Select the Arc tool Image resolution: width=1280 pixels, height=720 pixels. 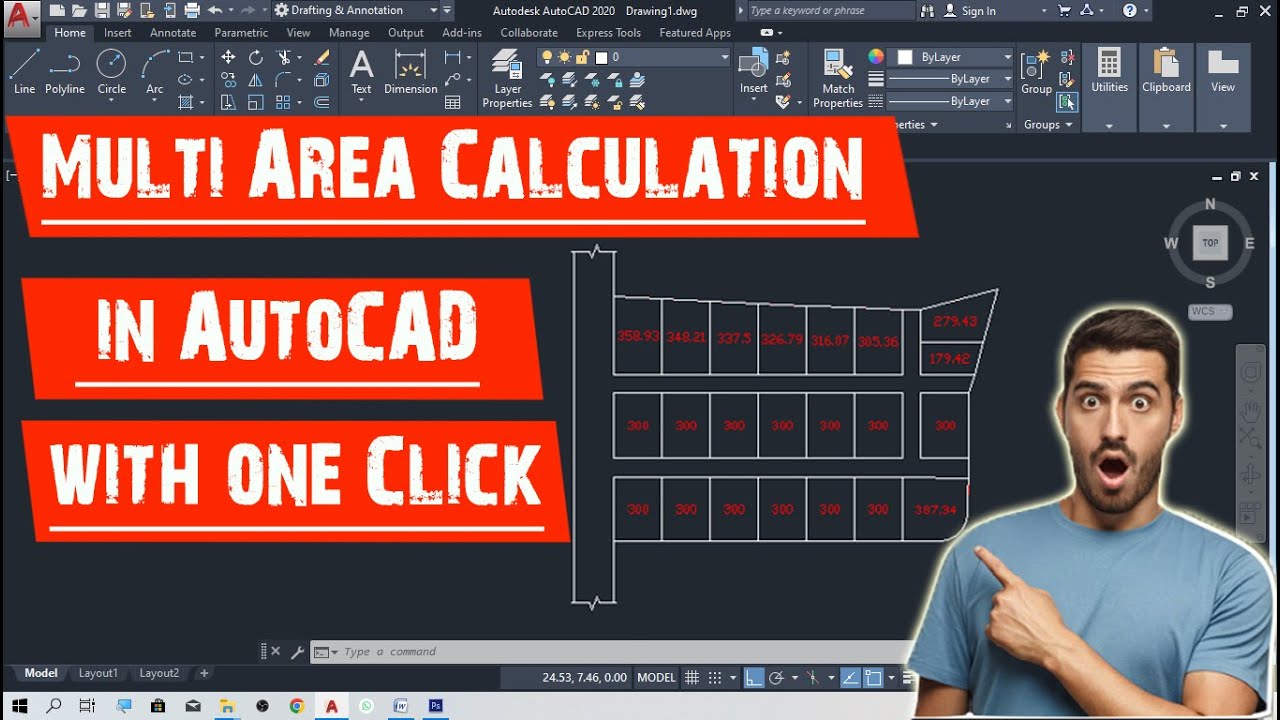click(x=155, y=72)
